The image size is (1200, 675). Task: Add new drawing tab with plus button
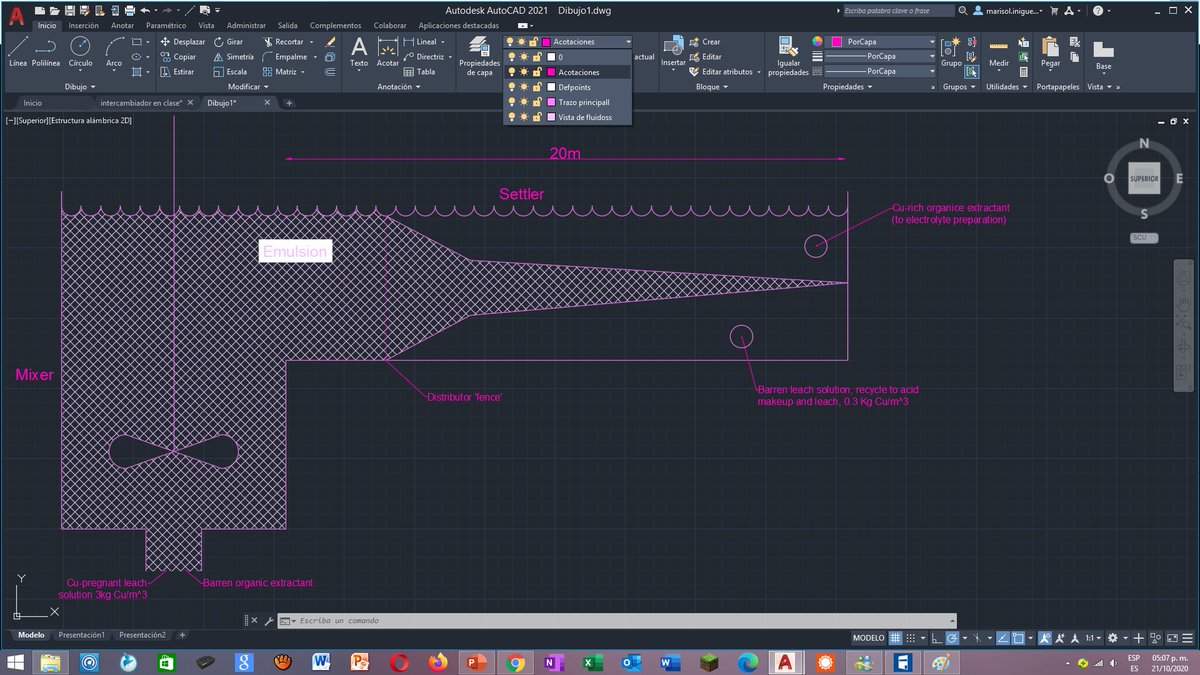[289, 102]
